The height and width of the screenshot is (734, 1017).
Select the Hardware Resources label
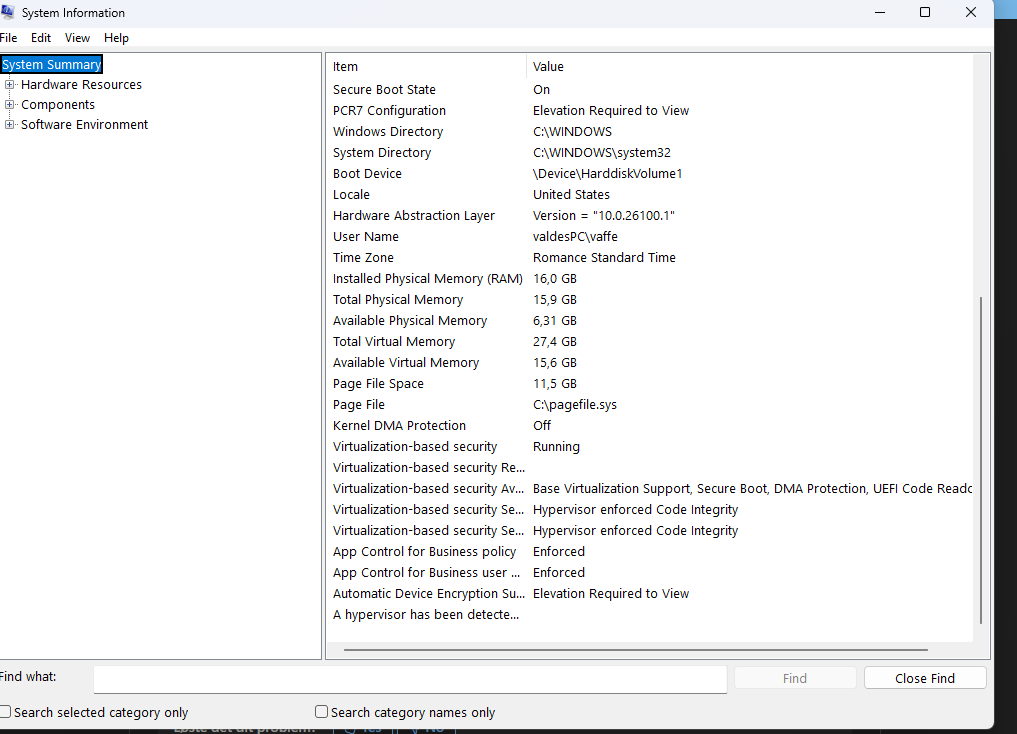coord(81,84)
